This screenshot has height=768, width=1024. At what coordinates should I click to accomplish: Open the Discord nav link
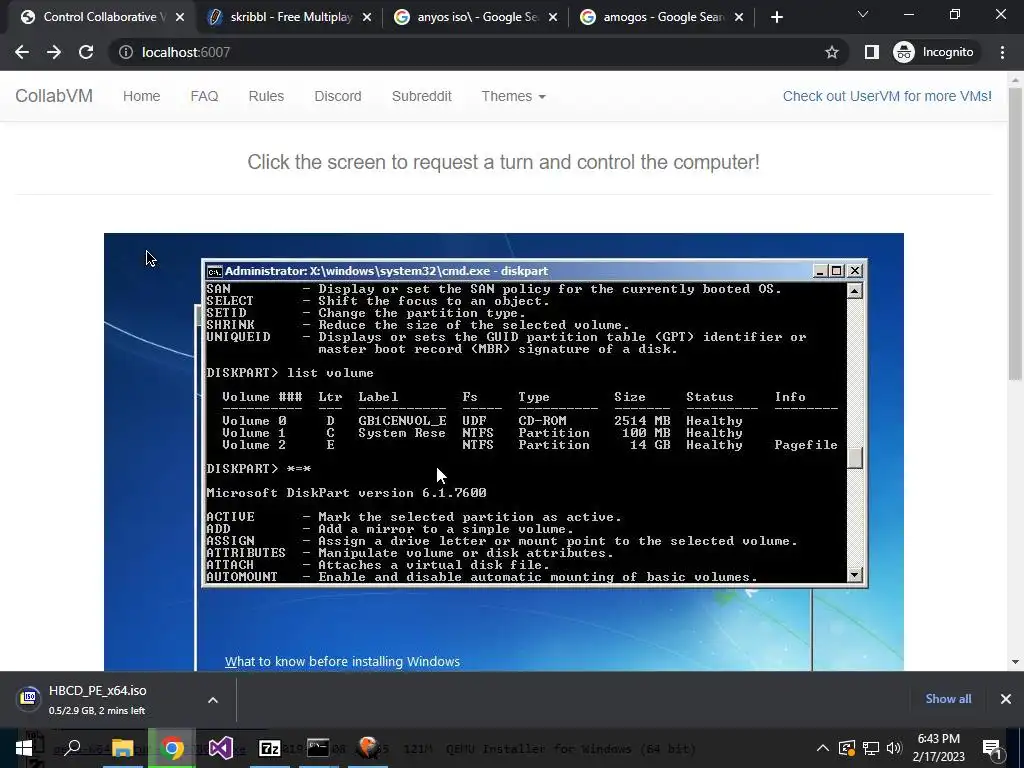pyautogui.click(x=338, y=96)
